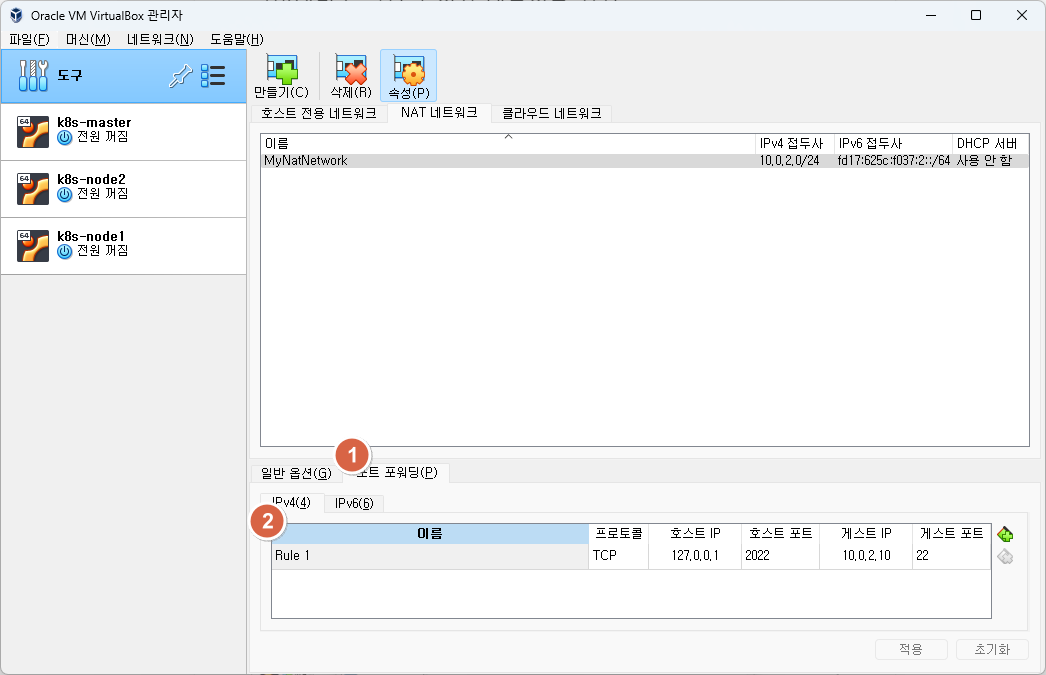Click power-off status icon of k8s-node1
The height and width of the screenshot is (675, 1046).
point(65,251)
